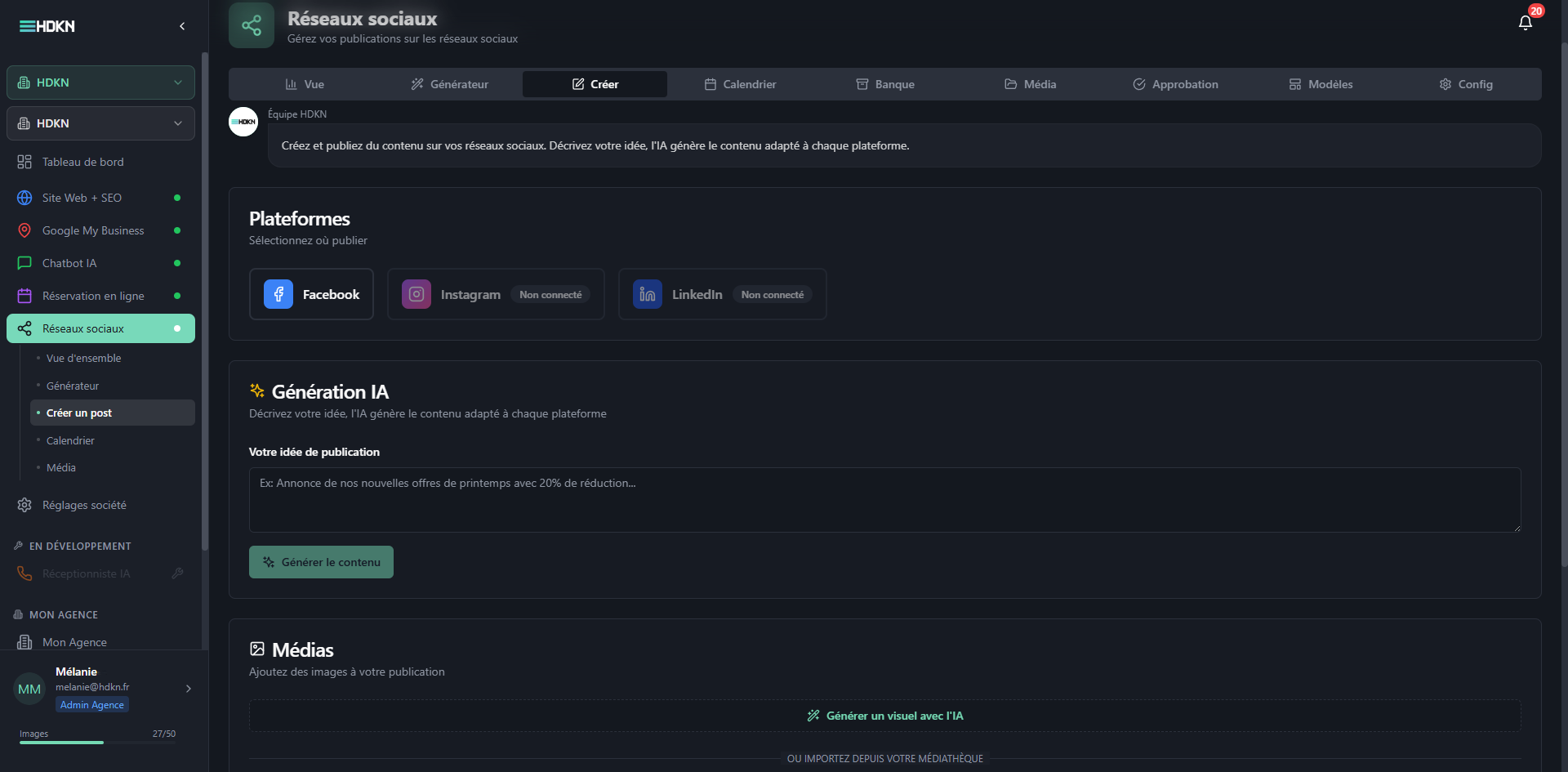Click the LinkedIn logo icon

pos(648,294)
